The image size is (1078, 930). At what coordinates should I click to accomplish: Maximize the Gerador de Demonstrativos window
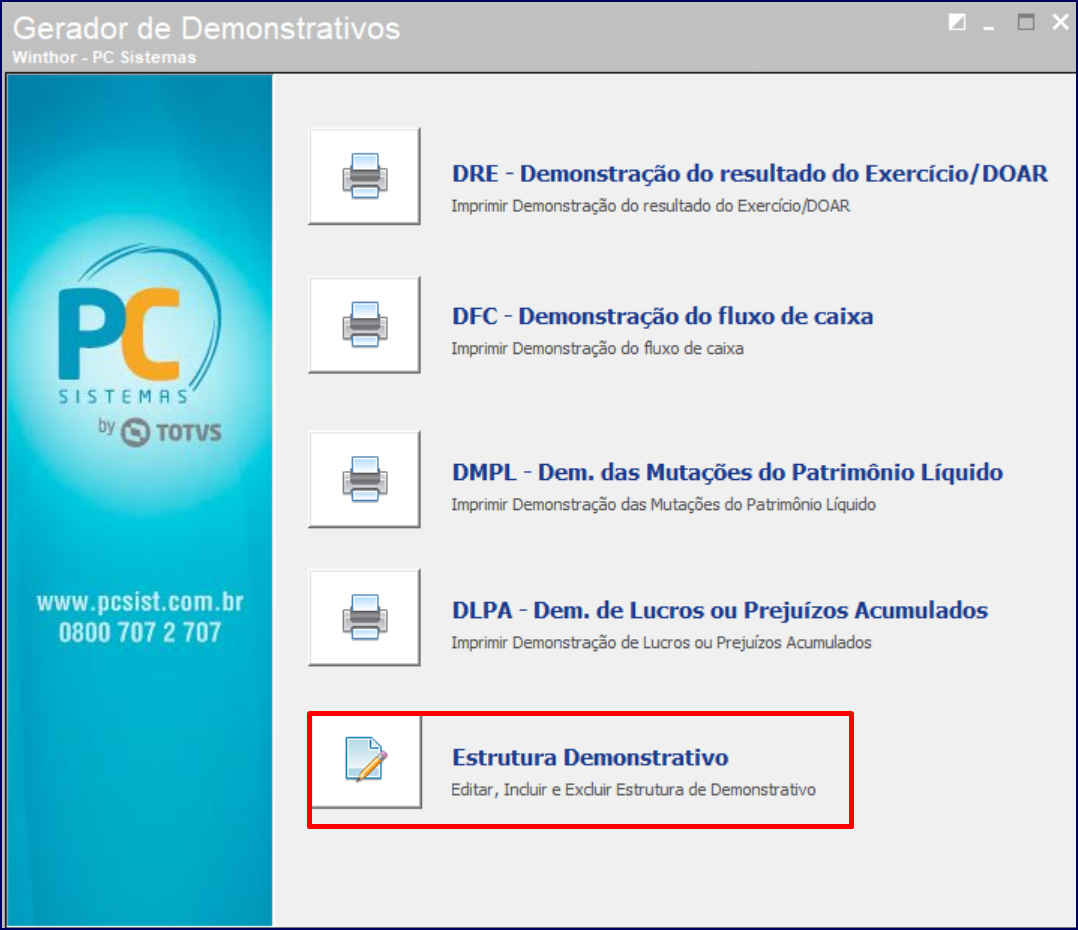[1026, 22]
